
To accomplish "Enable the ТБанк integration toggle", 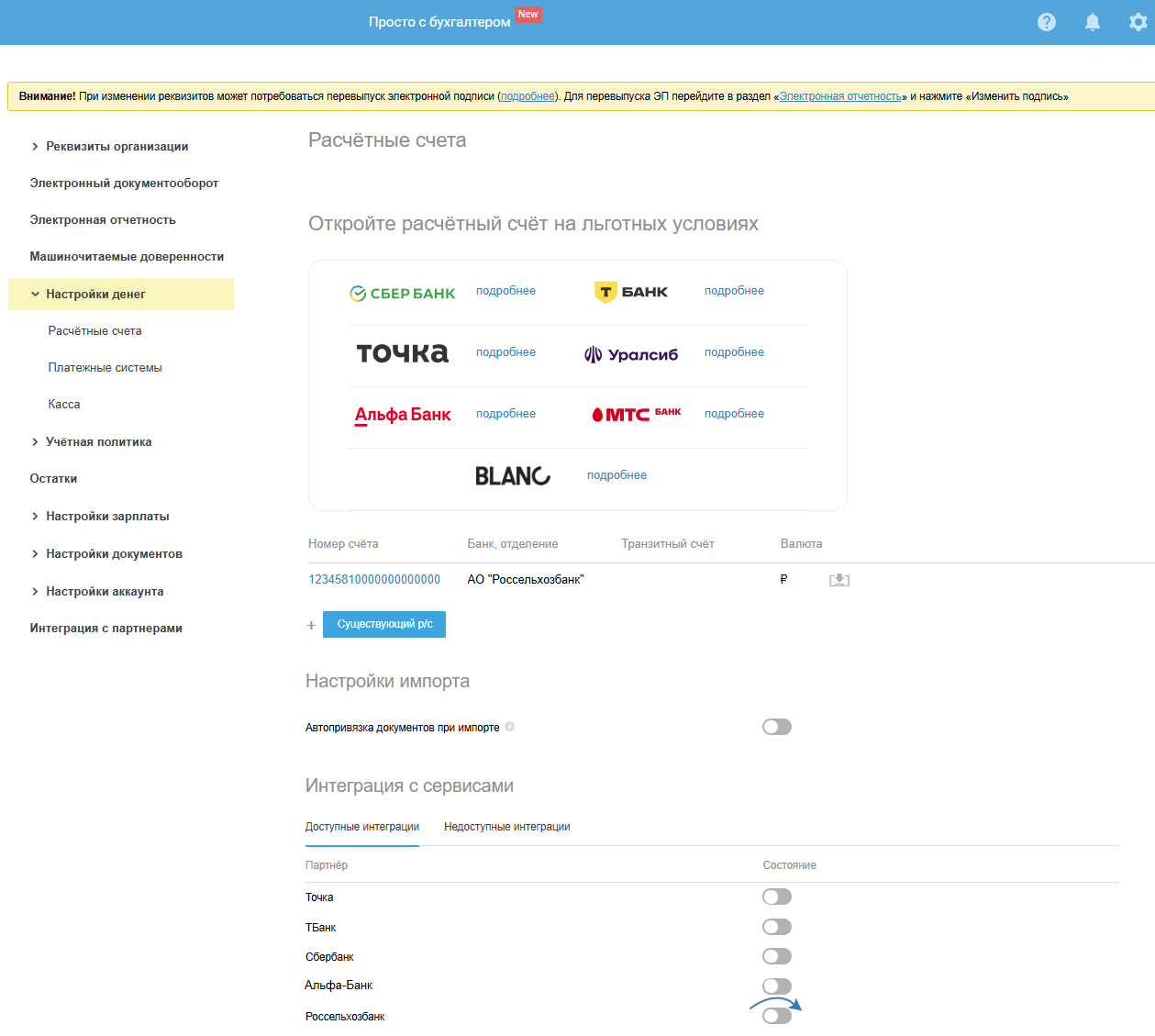I will pyautogui.click(x=777, y=927).
